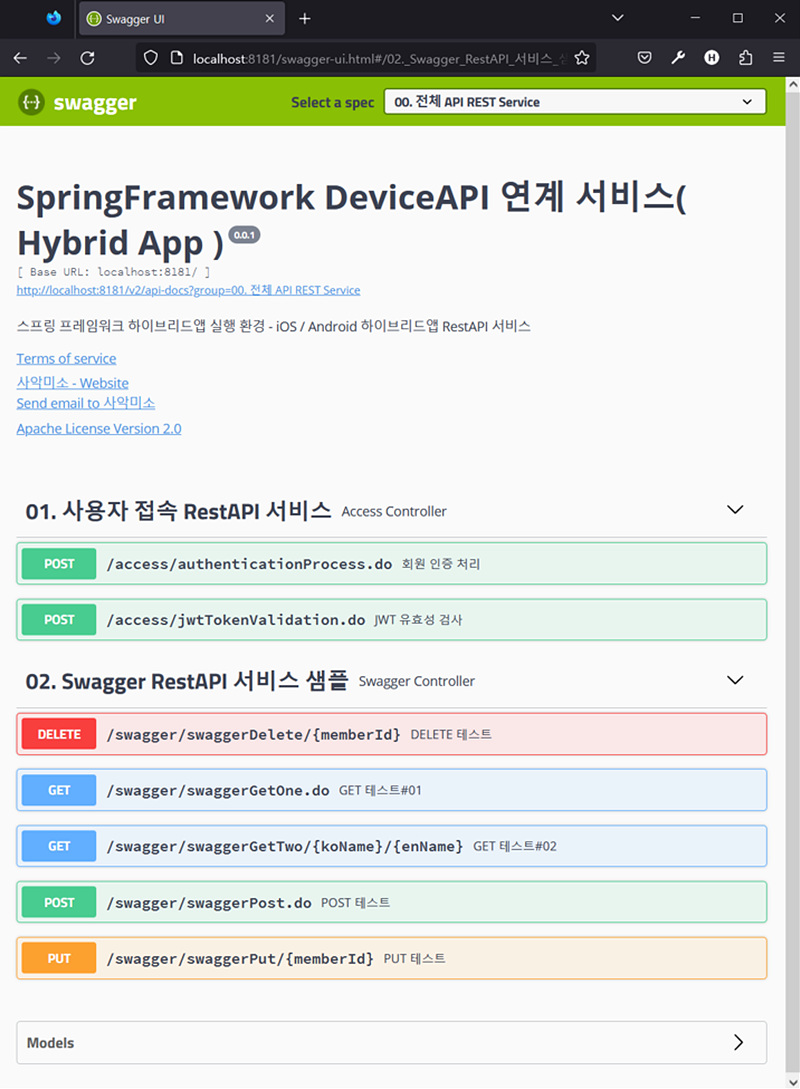The image size is (800, 1089).
Task: Open the 사악미소 - Website link
Action: pyautogui.click(x=72, y=383)
